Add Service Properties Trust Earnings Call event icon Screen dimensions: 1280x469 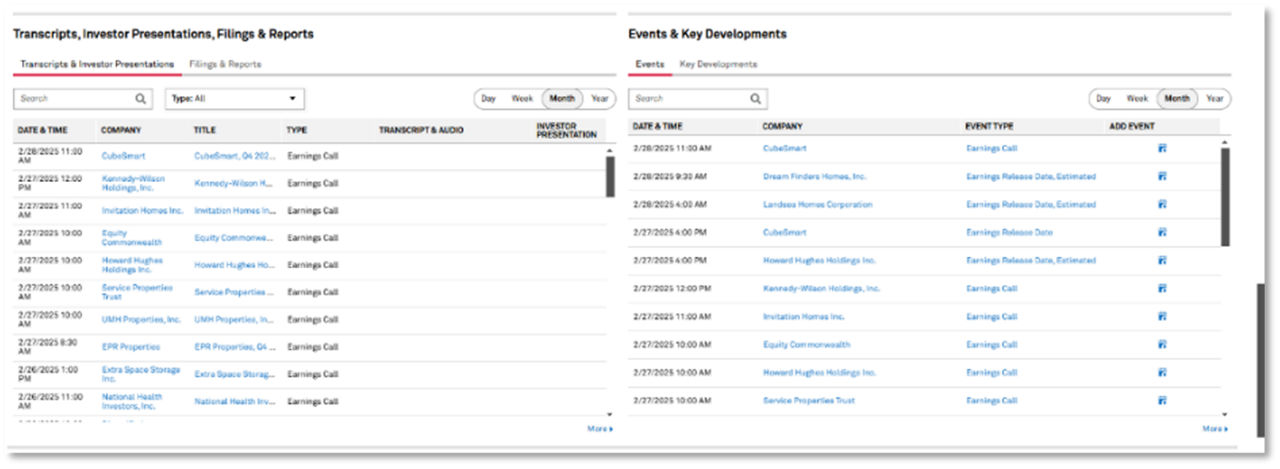(1162, 400)
